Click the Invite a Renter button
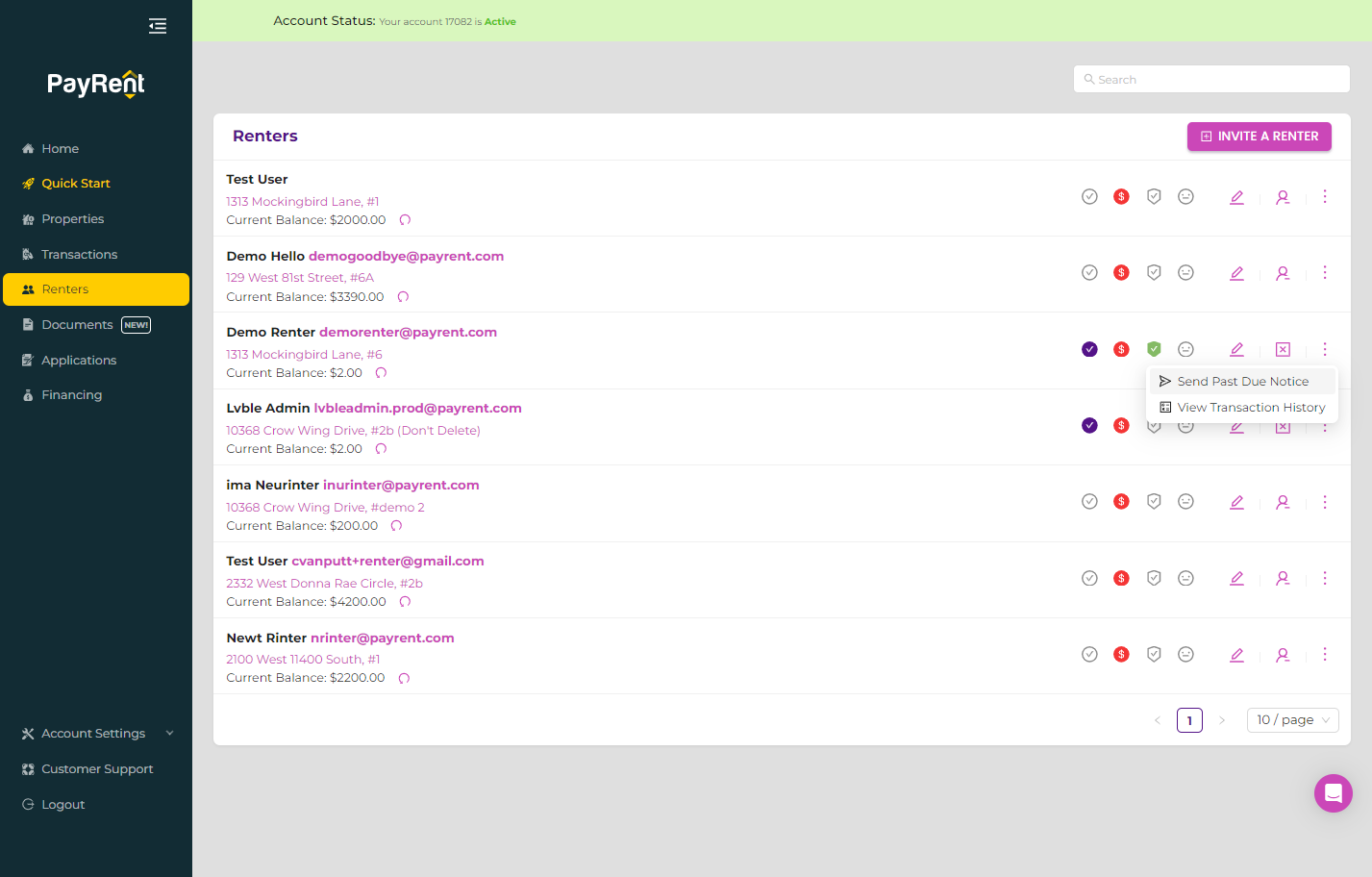Viewport: 1372px width, 877px height. [1260, 137]
